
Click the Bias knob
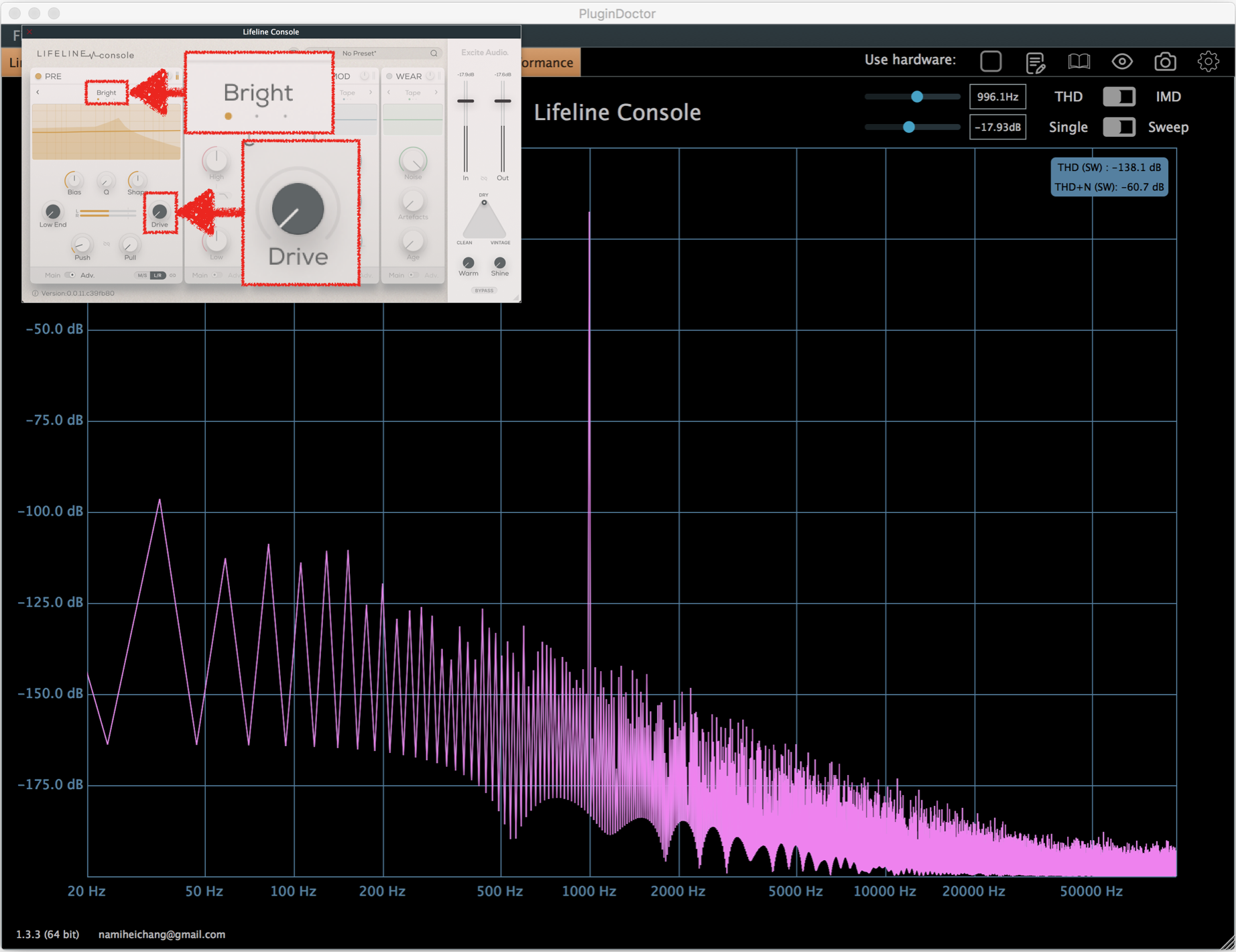coord(74,180)
